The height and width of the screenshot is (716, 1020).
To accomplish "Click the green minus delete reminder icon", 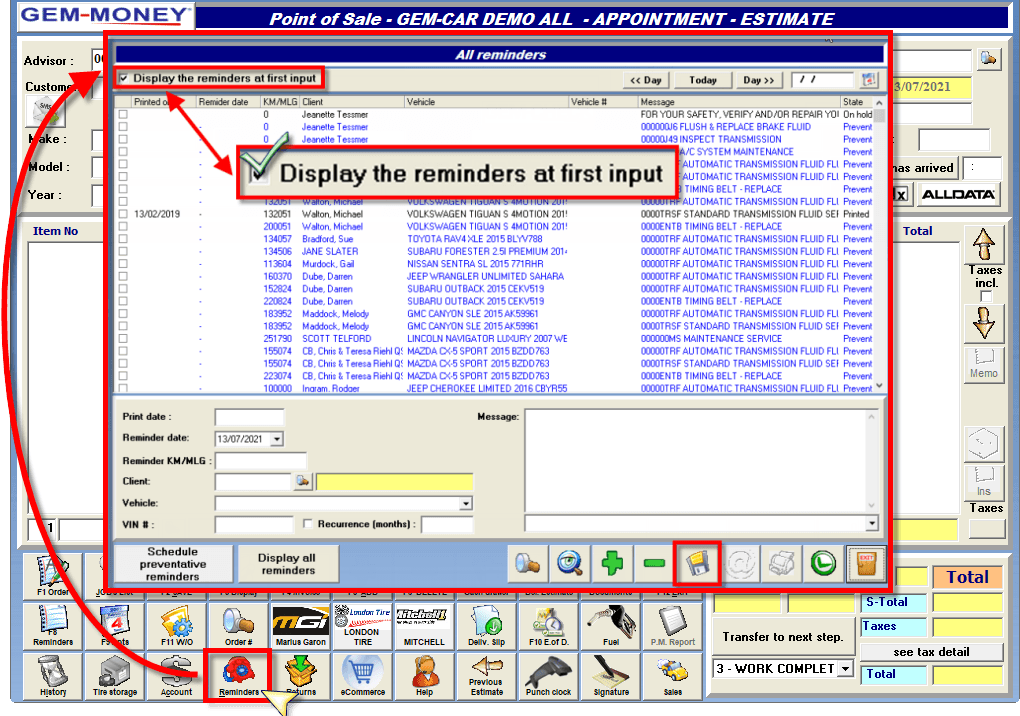I will [x=654, y=563].
